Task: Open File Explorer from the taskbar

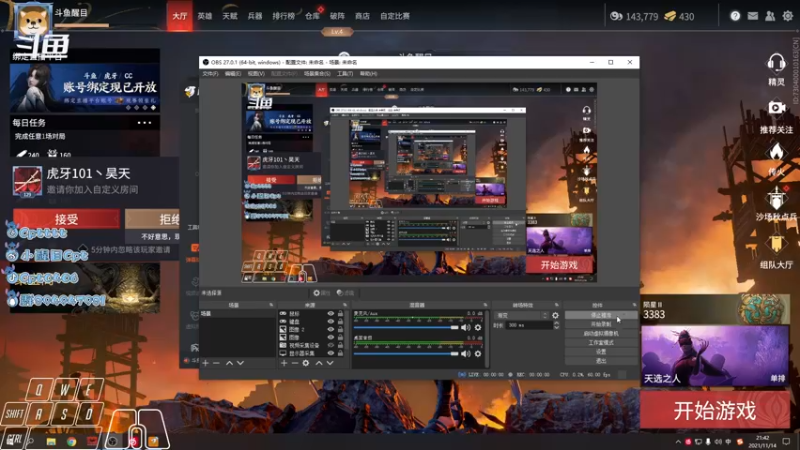Action: [x=51, y=441]
